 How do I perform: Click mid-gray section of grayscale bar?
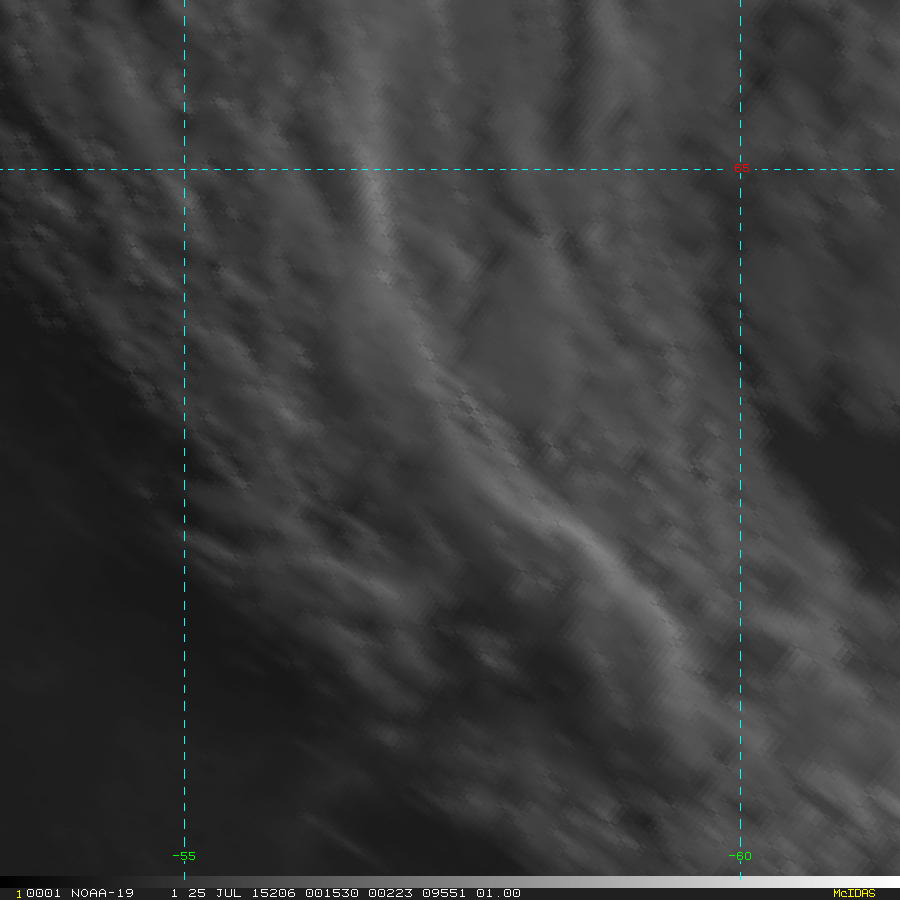[450, 882]
